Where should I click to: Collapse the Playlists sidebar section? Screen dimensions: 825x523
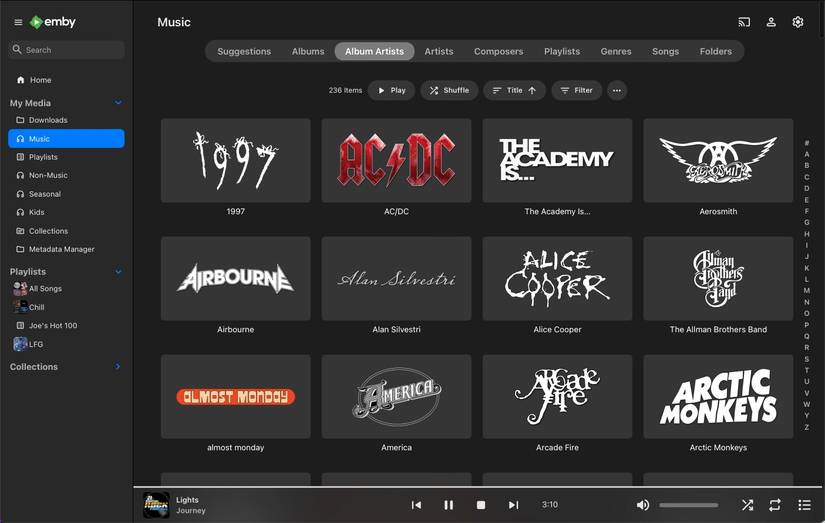118,271
